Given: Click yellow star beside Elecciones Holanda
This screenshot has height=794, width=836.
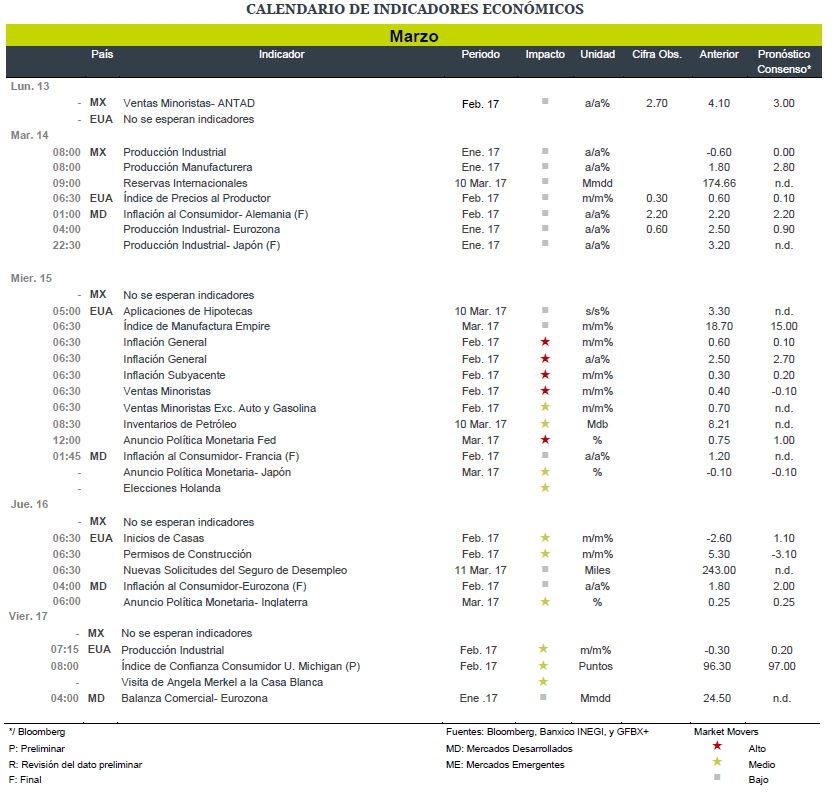Looking at the screenshot, I should 545,487.
